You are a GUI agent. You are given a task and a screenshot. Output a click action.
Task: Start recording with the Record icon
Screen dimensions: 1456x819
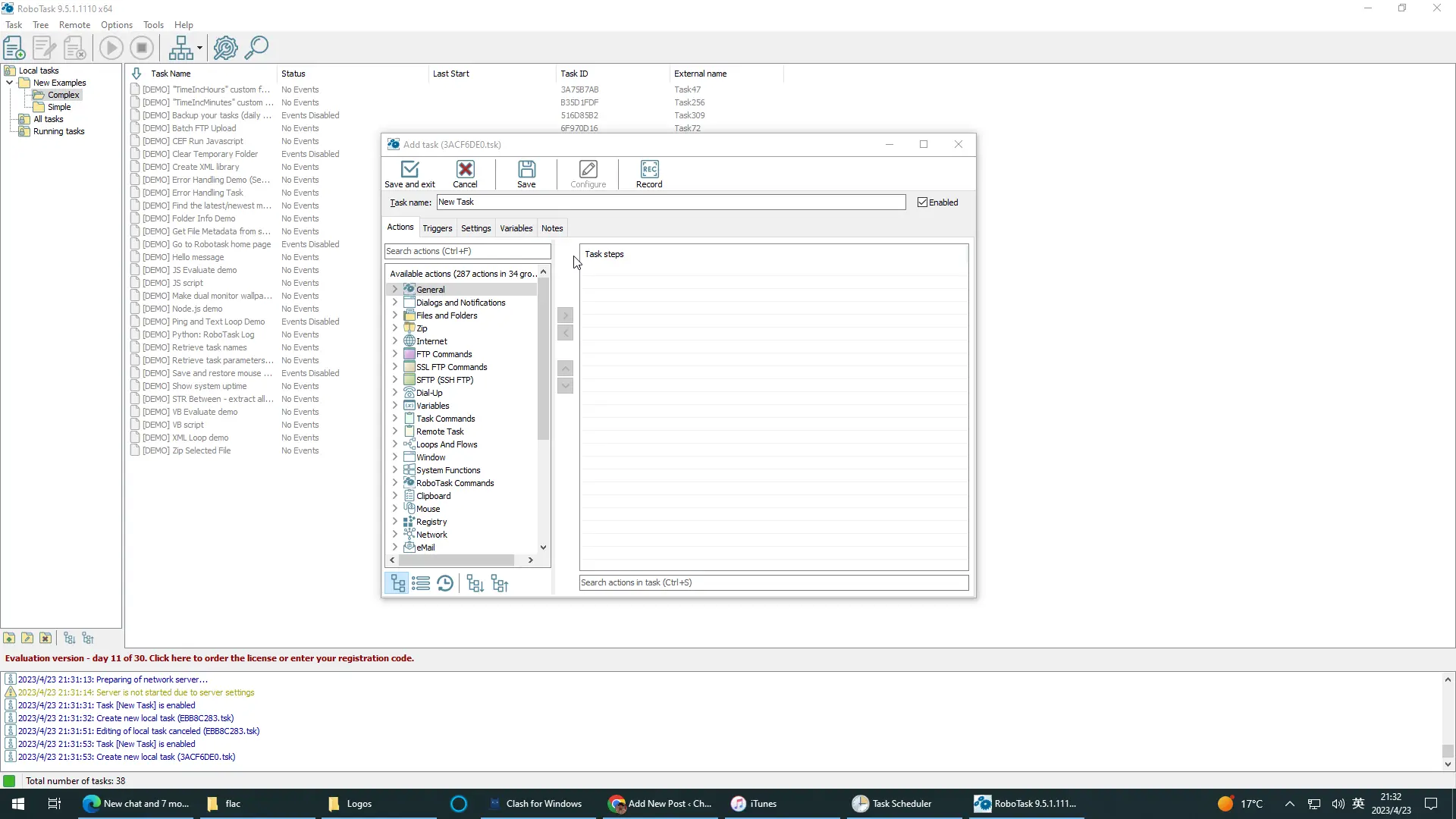(649, 174)
